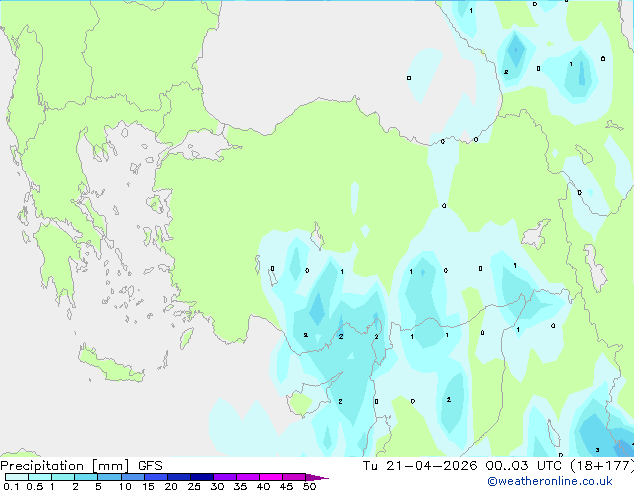Click the '0.1' legend scale label
Image resolution: width=634 pixels, height=490 pixels.
[x=11, y=486]
